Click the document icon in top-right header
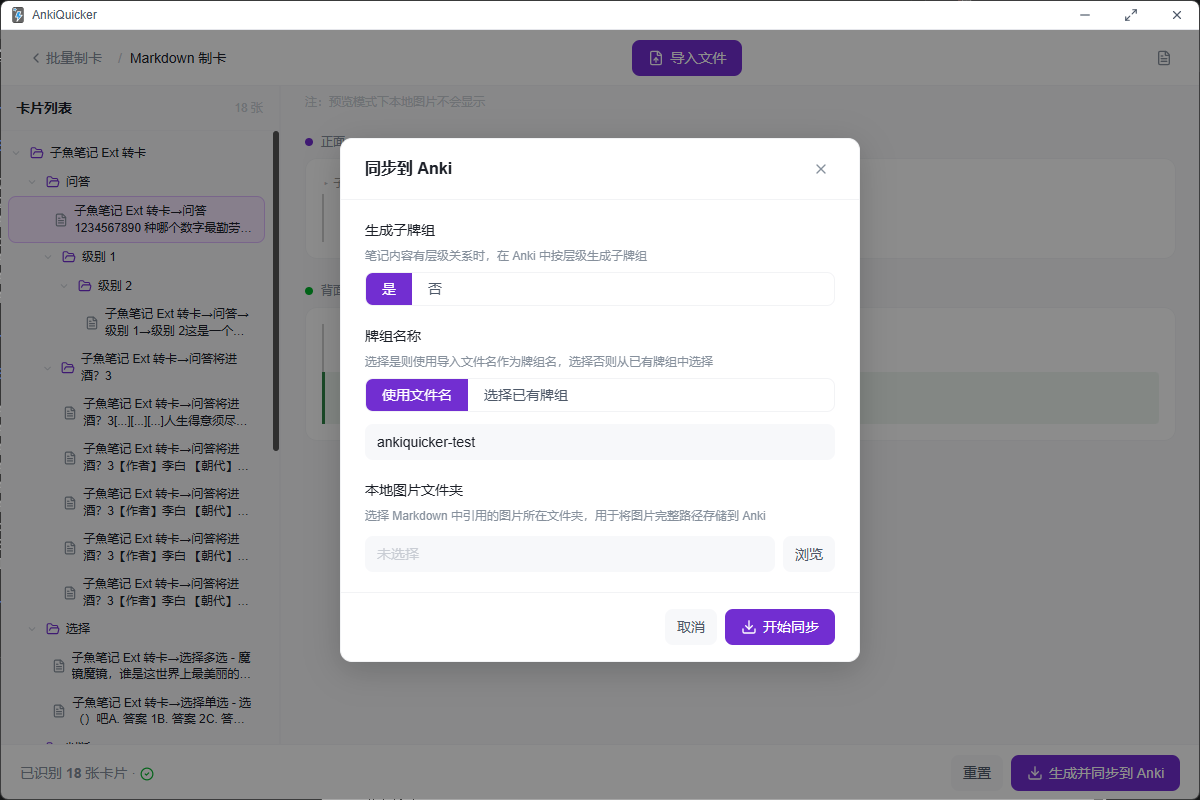Viewport: 1200px width, 800px height. click(1164, 58)
